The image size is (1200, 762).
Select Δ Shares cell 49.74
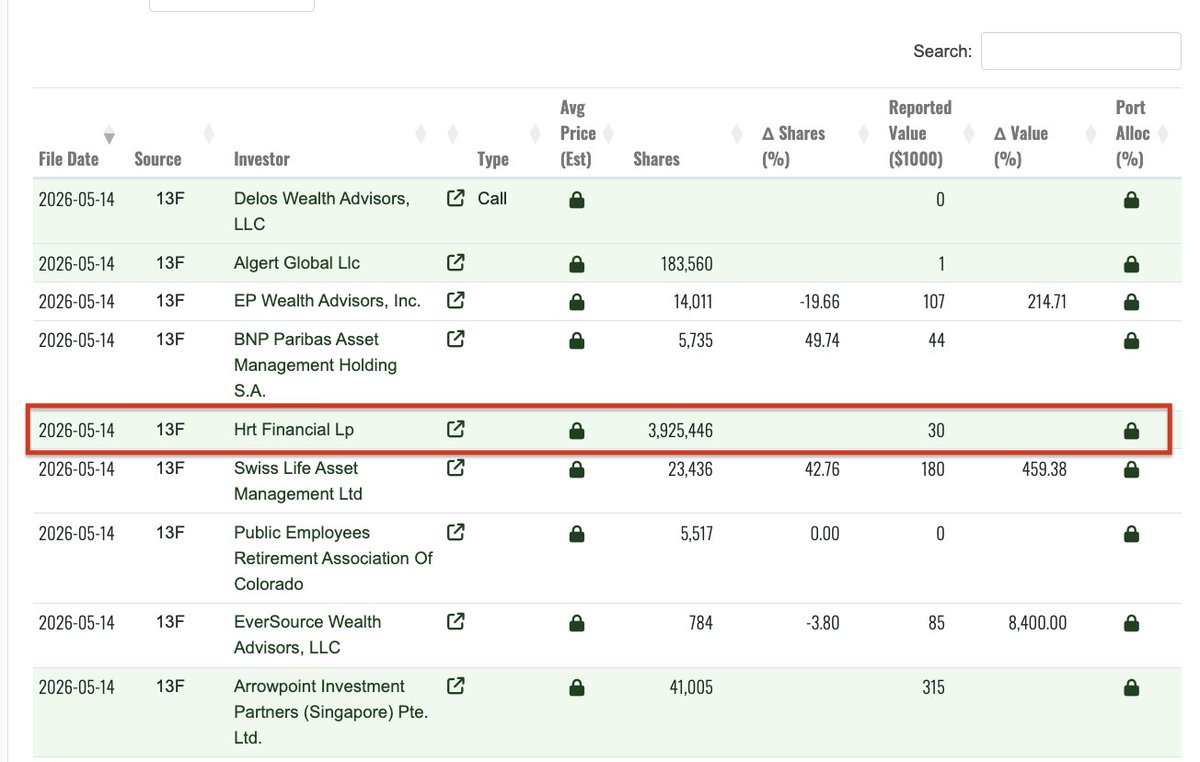pyautogui.click(x=822, y=340)
